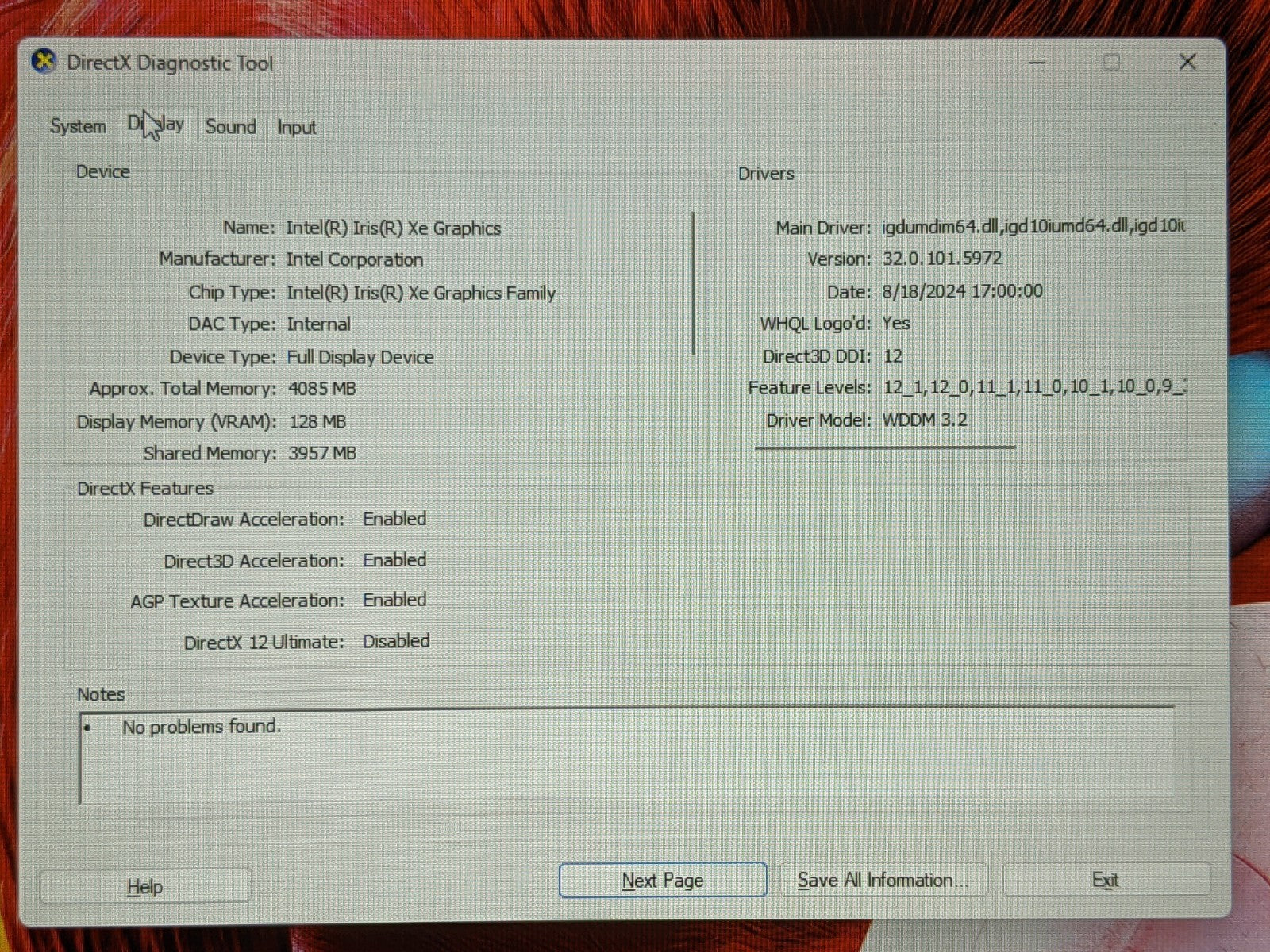Click the driver version 32.0.101.5972 value
This screenshot has width=1270, height=952.
[941, 259]
